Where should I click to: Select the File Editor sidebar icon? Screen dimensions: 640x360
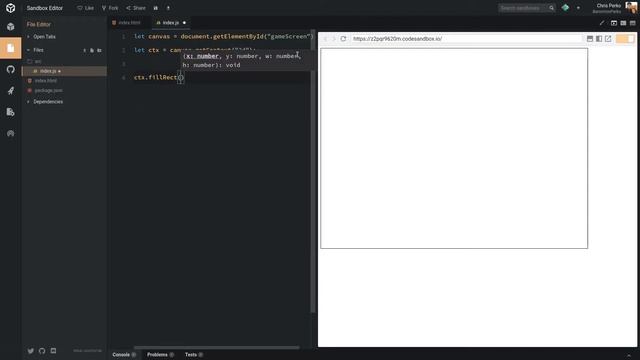[11, 48]
